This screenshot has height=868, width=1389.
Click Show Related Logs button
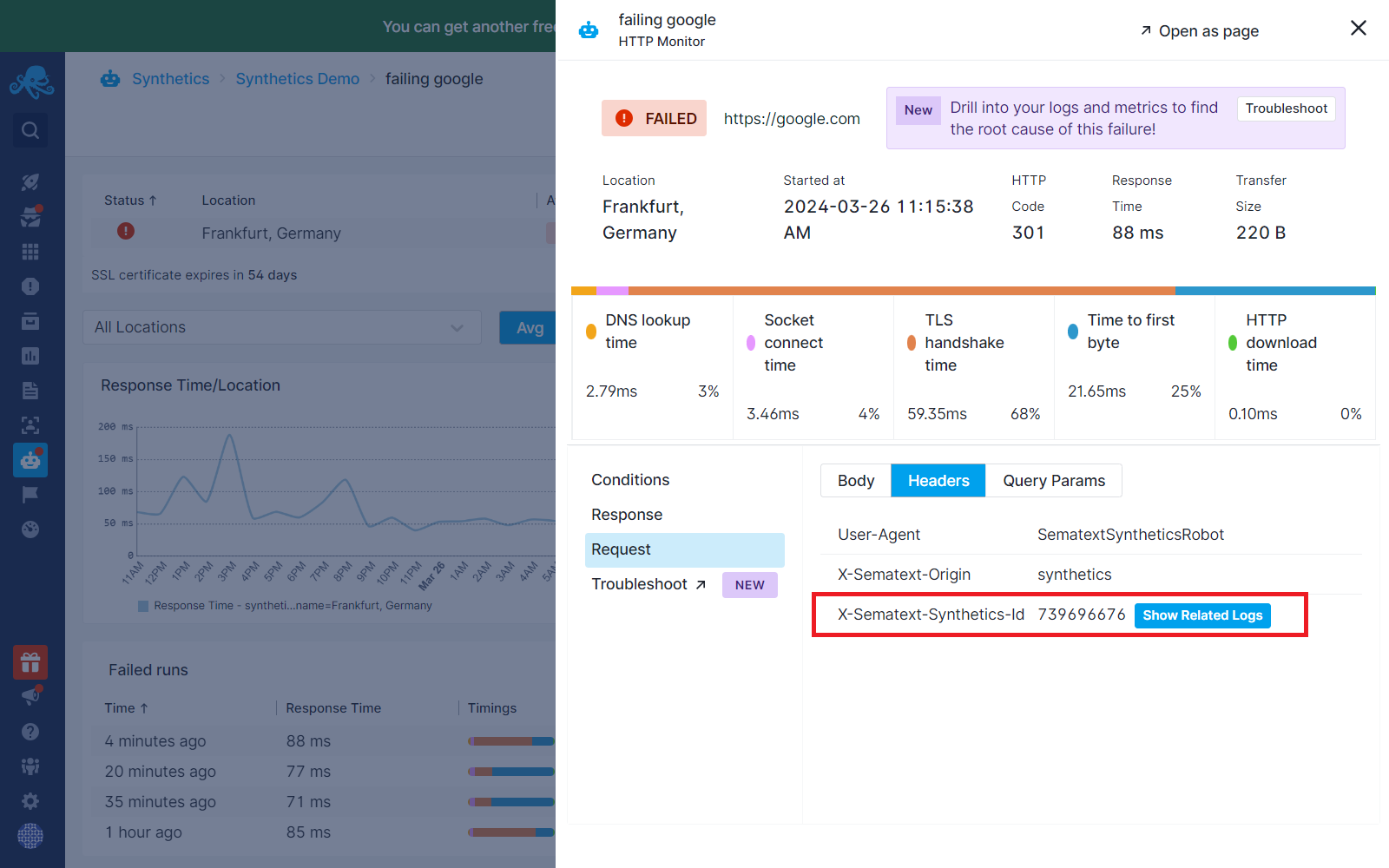tap(1202, 615)
